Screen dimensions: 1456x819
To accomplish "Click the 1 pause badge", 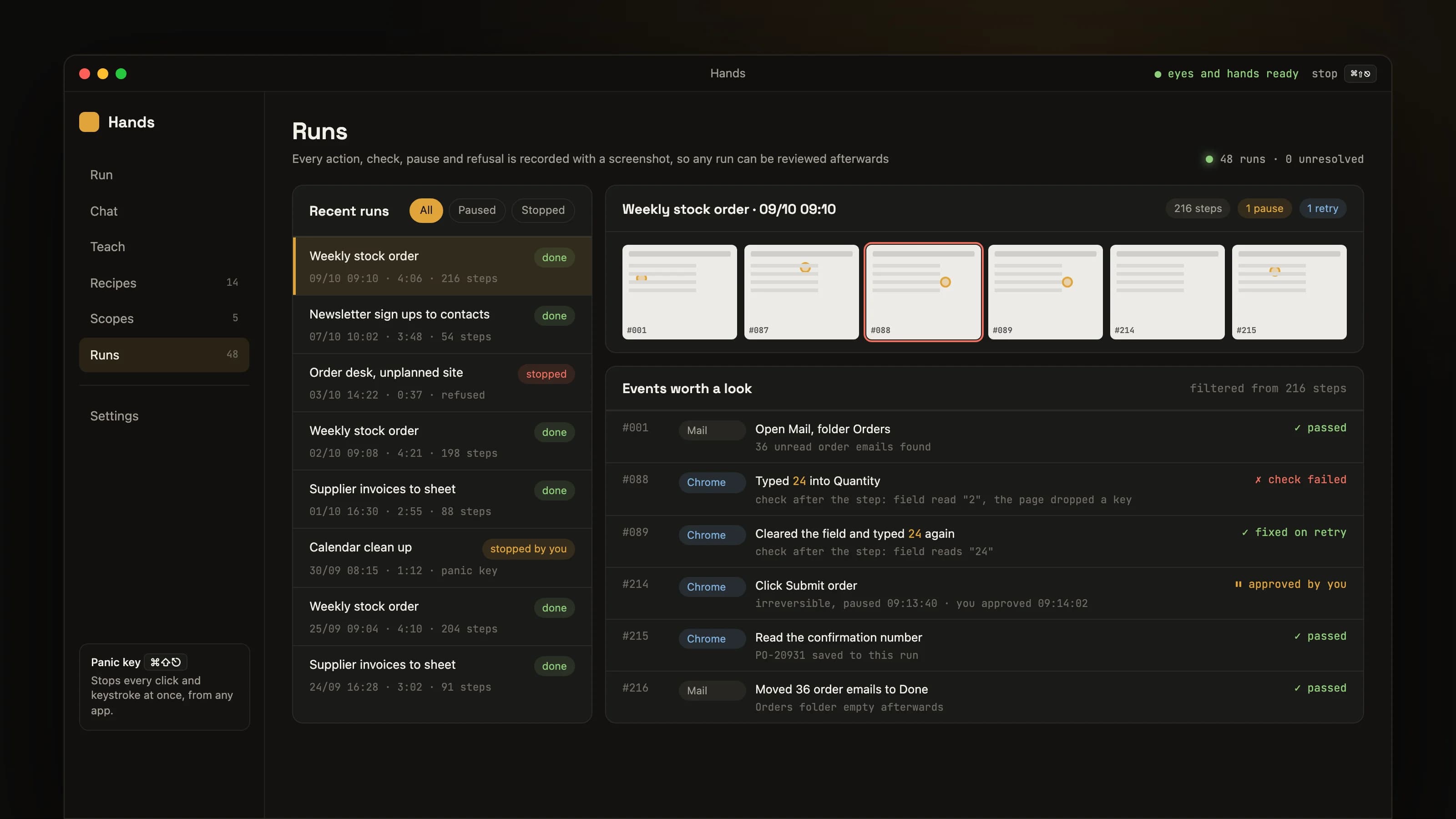I will click(1264, 208).
